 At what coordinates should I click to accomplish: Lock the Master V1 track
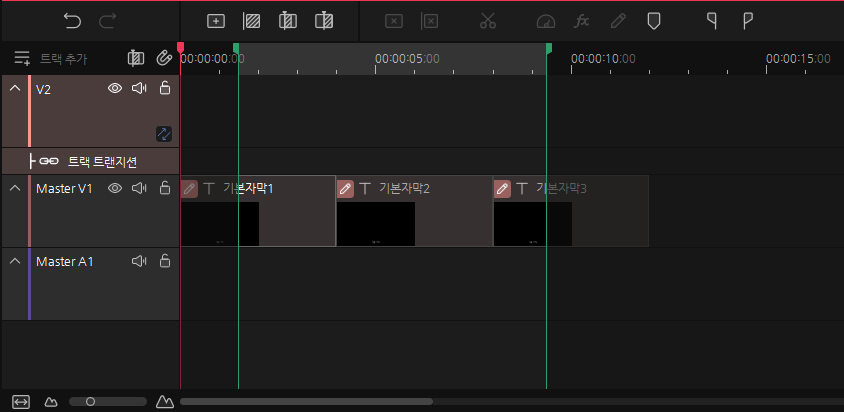(x=165, y=188)
